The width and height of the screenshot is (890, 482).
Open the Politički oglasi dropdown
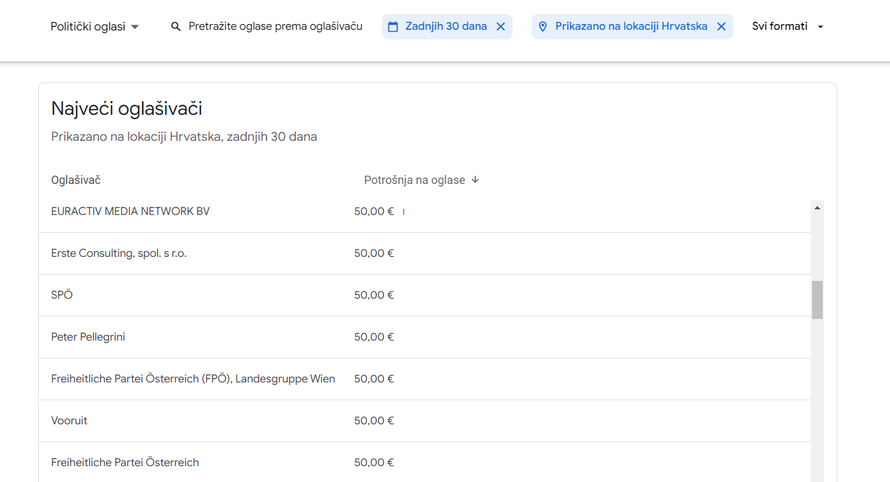coord(95,27)
